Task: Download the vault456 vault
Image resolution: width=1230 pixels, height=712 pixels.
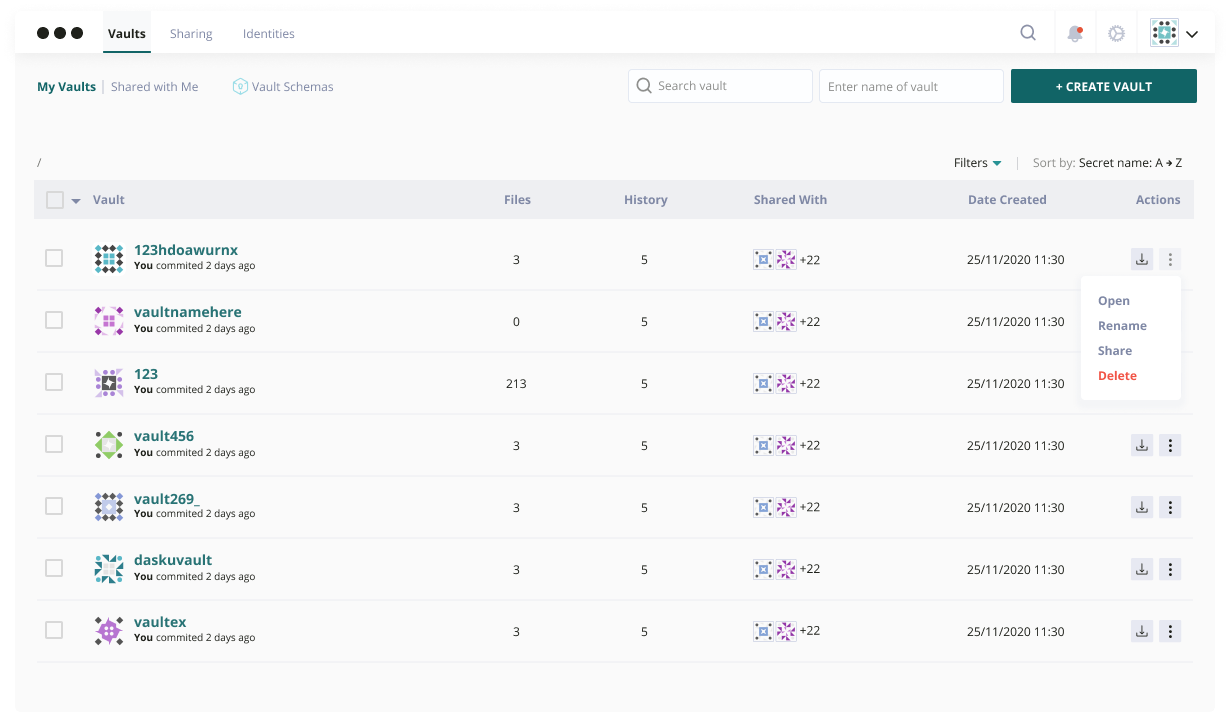Action: (x=1142, y=445)
